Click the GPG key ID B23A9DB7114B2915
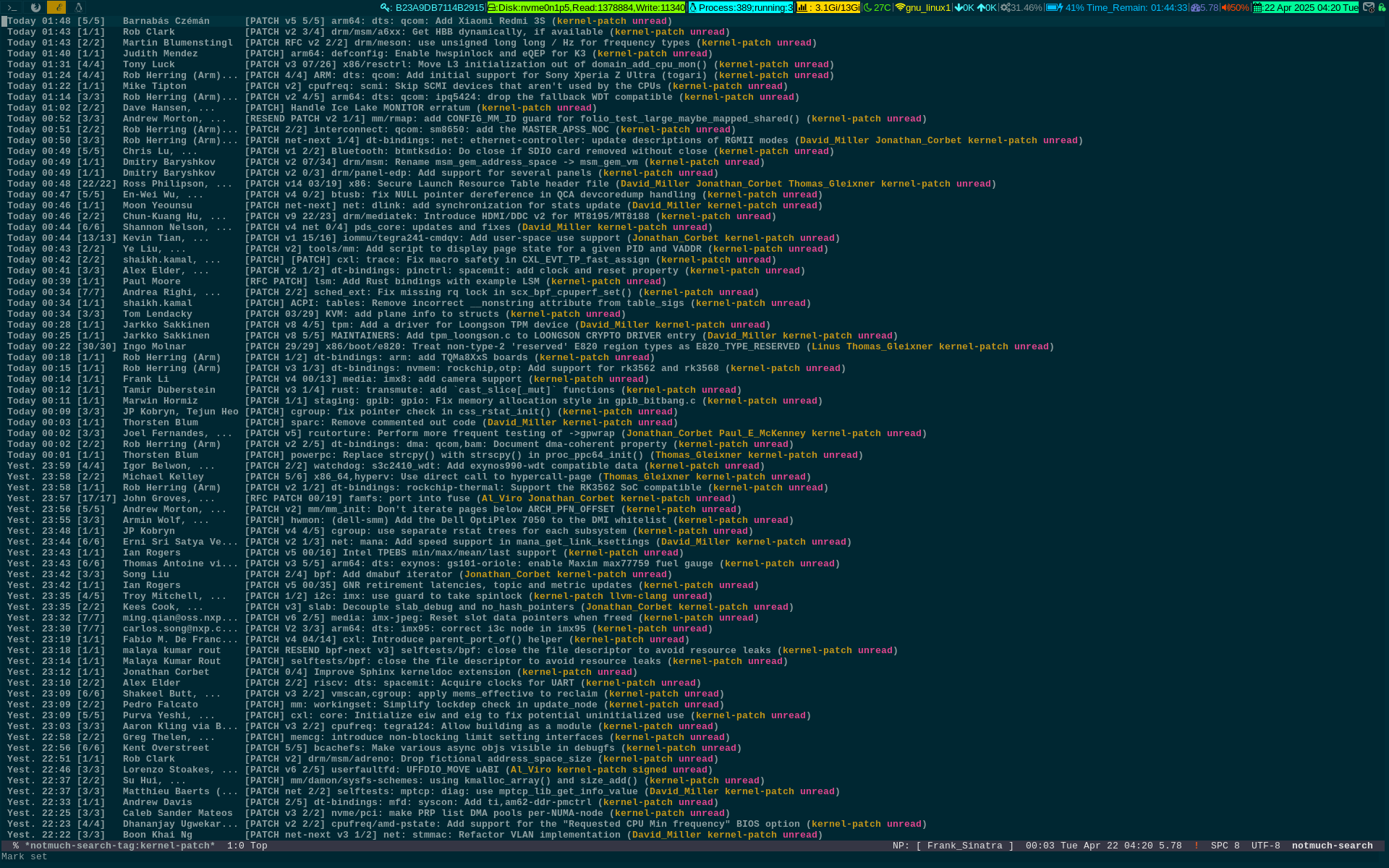This screenshot has width=1389, height=868. point(439,7)
